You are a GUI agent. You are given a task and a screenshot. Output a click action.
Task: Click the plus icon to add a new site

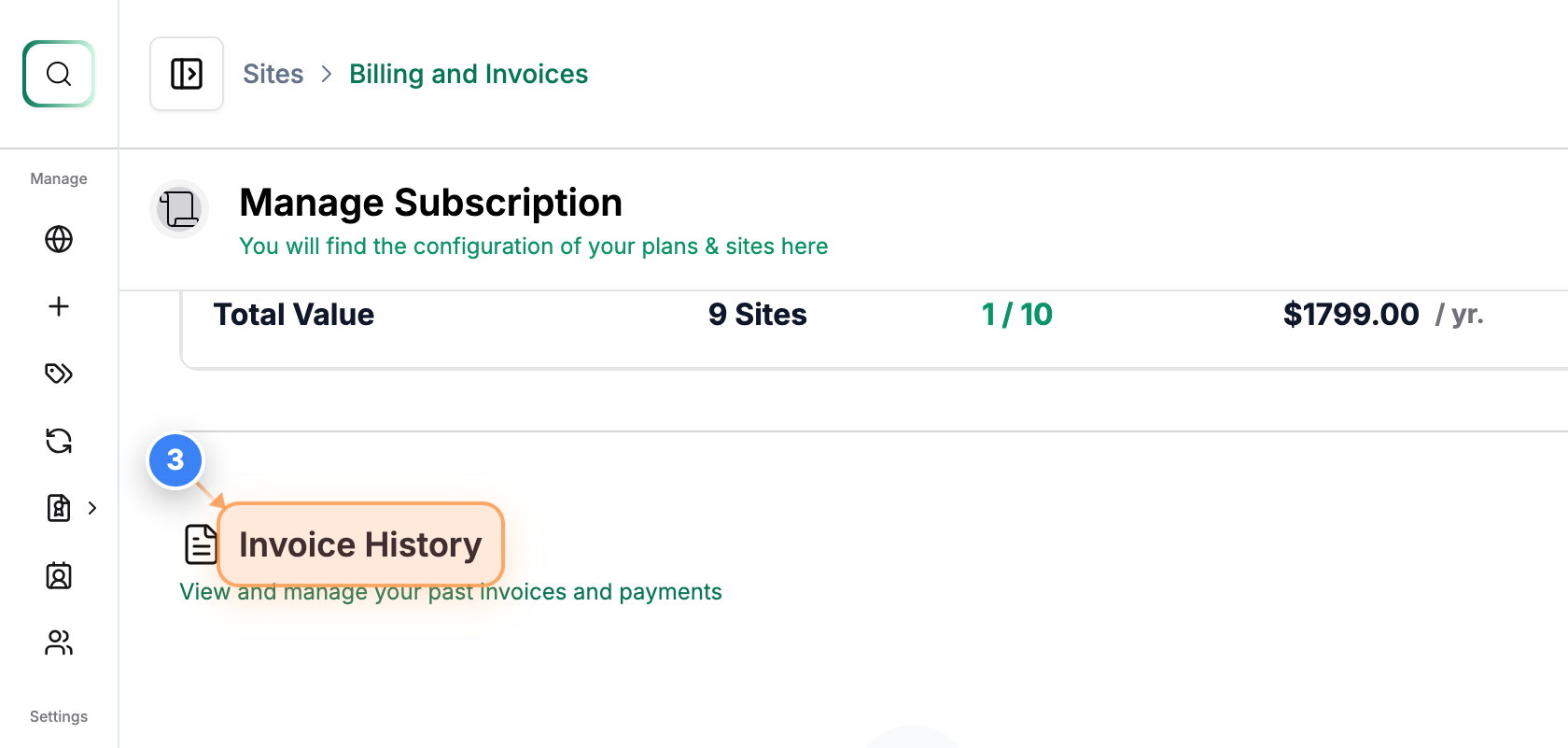click(x=59, y=306)
